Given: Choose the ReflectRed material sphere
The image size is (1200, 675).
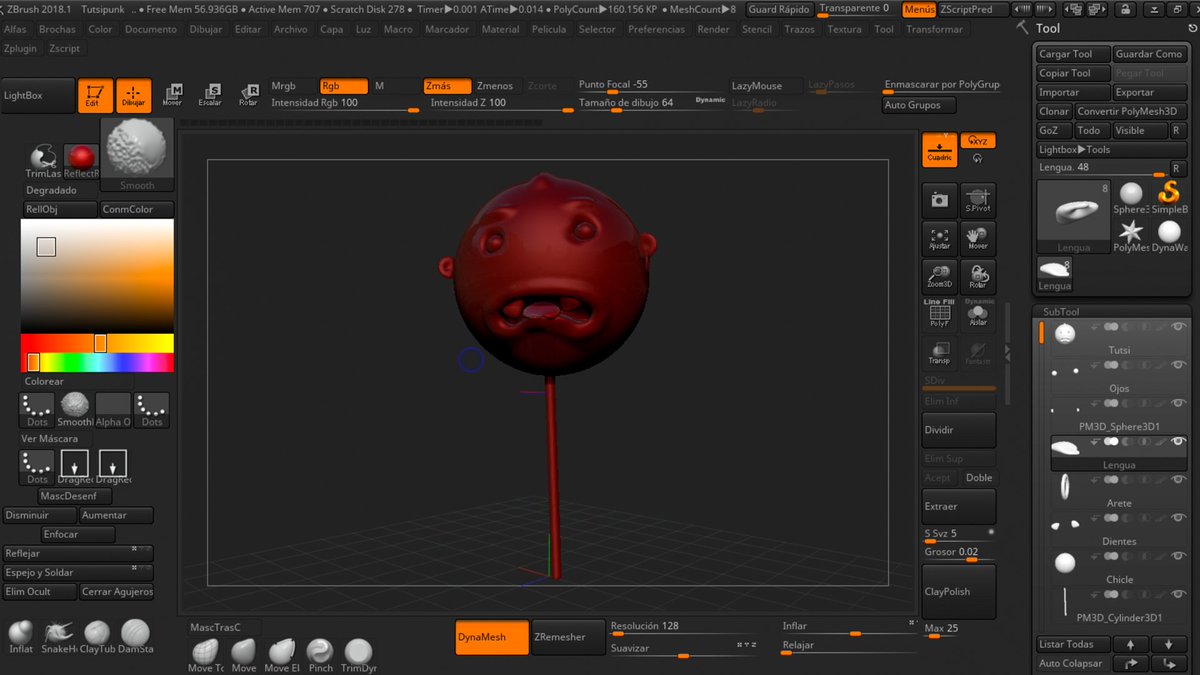Looking at the screenshot, I should tap(82, 161).
